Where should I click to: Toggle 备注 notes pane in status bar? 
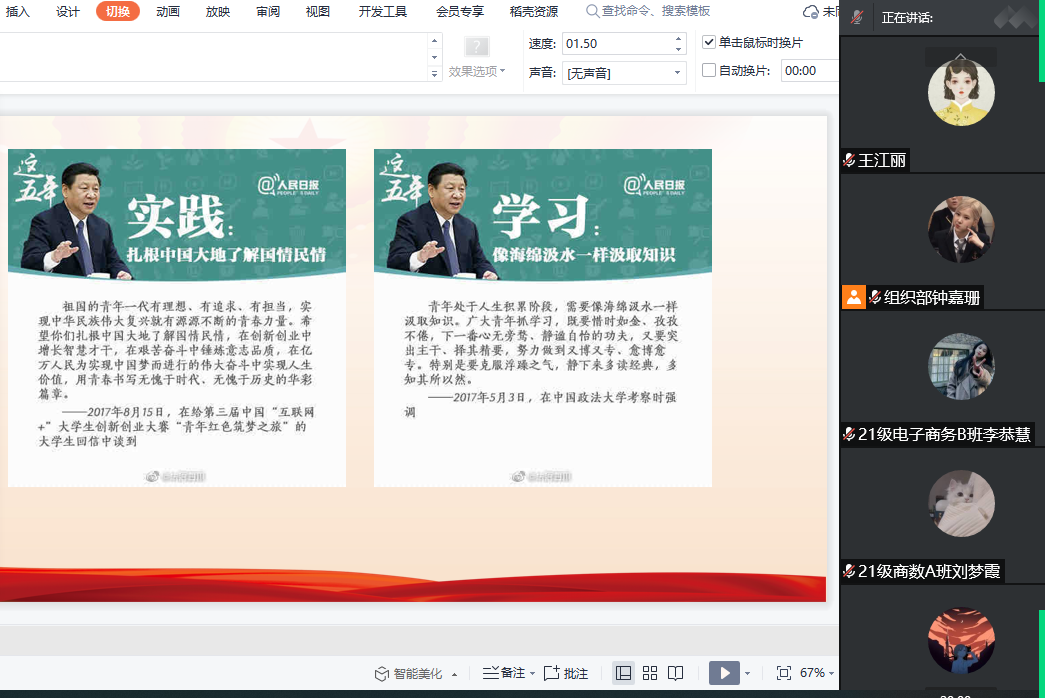(x=490, y=673)
